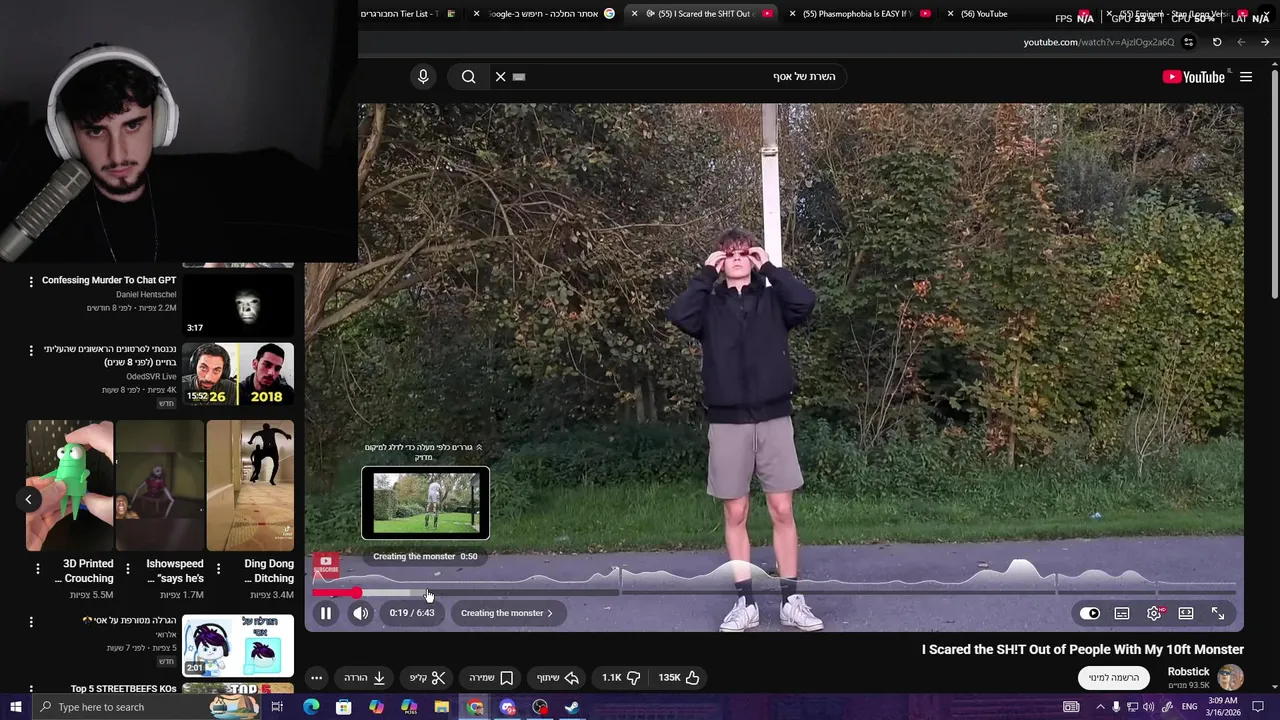Dislike the video (1.1K thumbs down)
This screenshot has height=720, width=1280.
point(621,678)
